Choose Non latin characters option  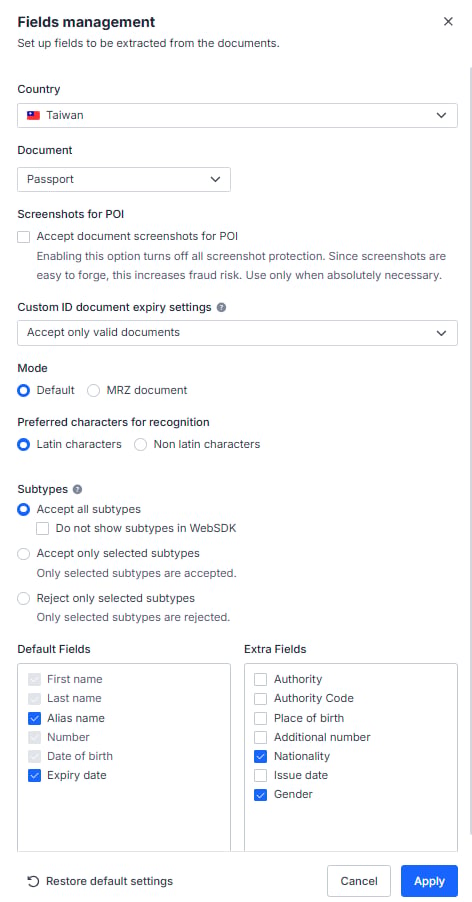point(140,445)
